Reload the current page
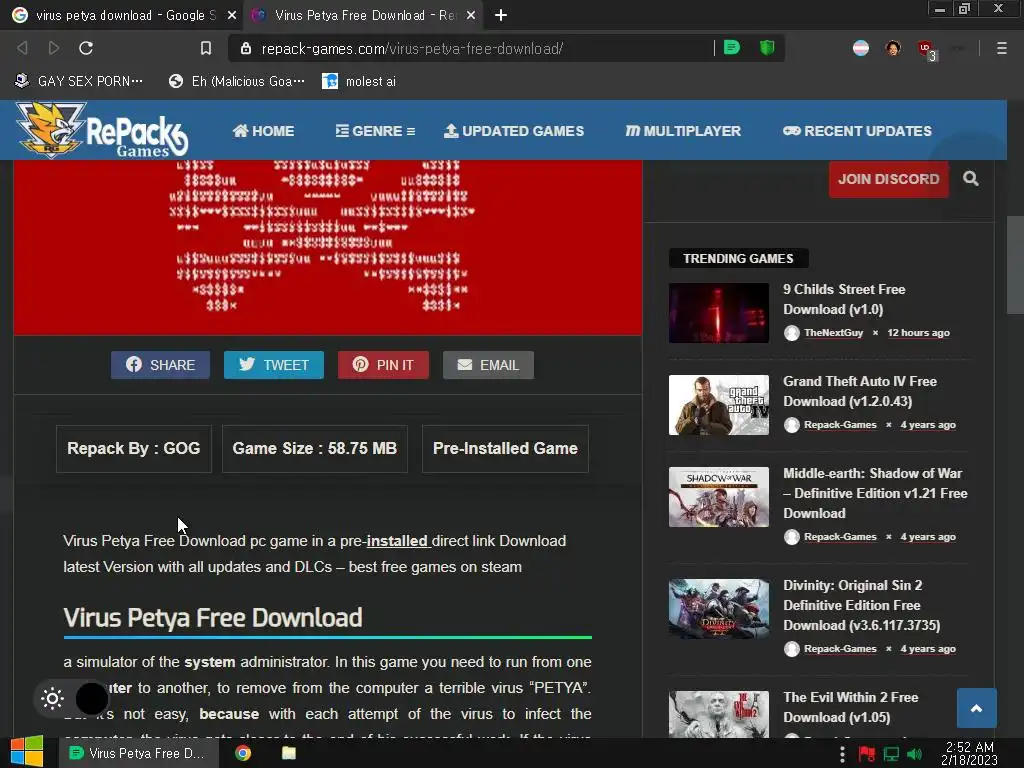The width and height of the screenshot is (1024, 768). click(86, 48)
